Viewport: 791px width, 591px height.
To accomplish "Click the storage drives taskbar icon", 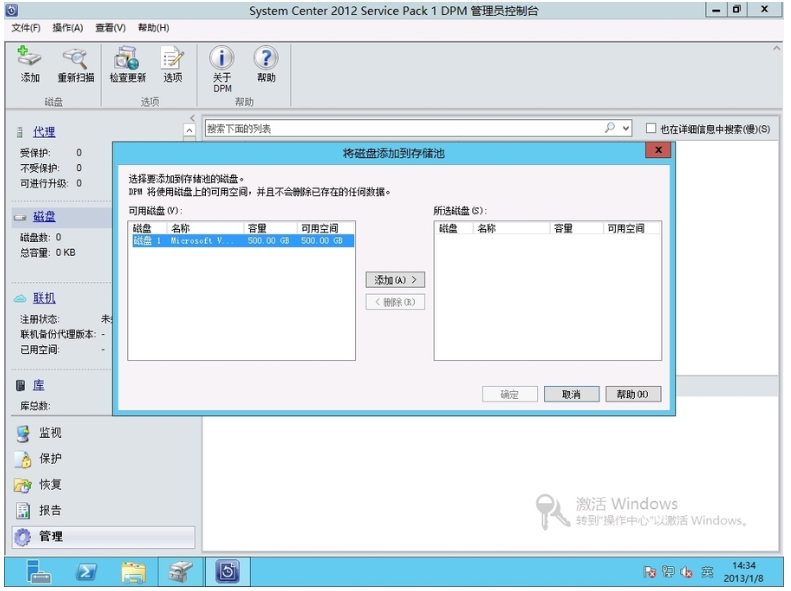I will [x=180, y=572].
